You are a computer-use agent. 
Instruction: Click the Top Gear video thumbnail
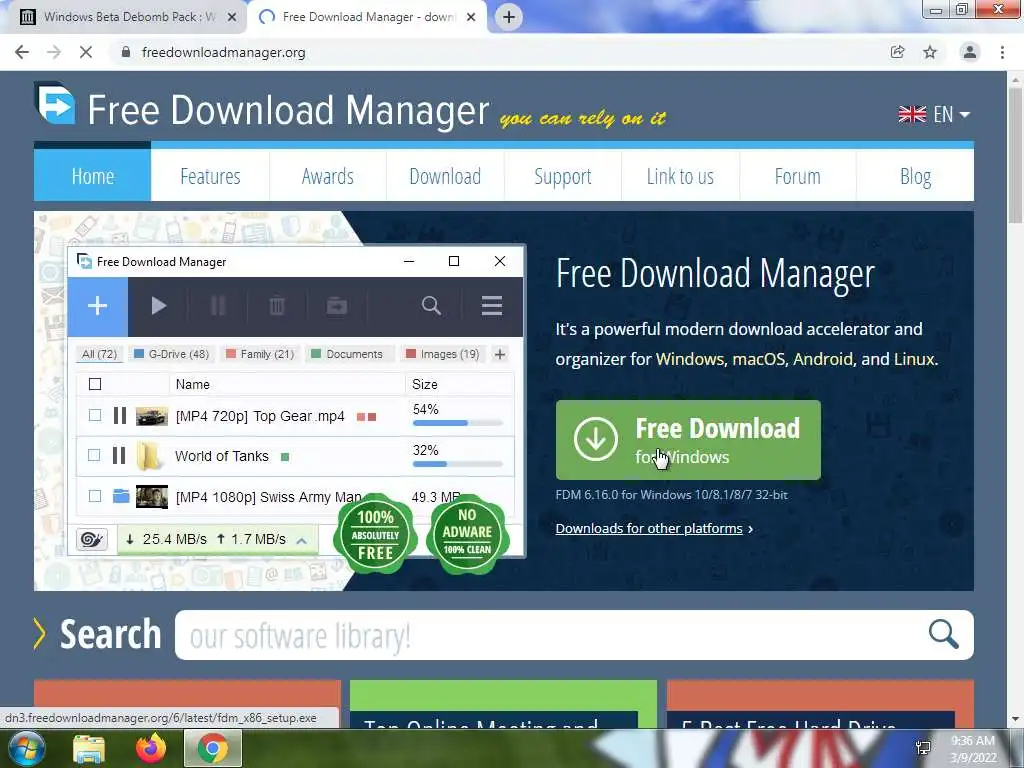(152, 416)
